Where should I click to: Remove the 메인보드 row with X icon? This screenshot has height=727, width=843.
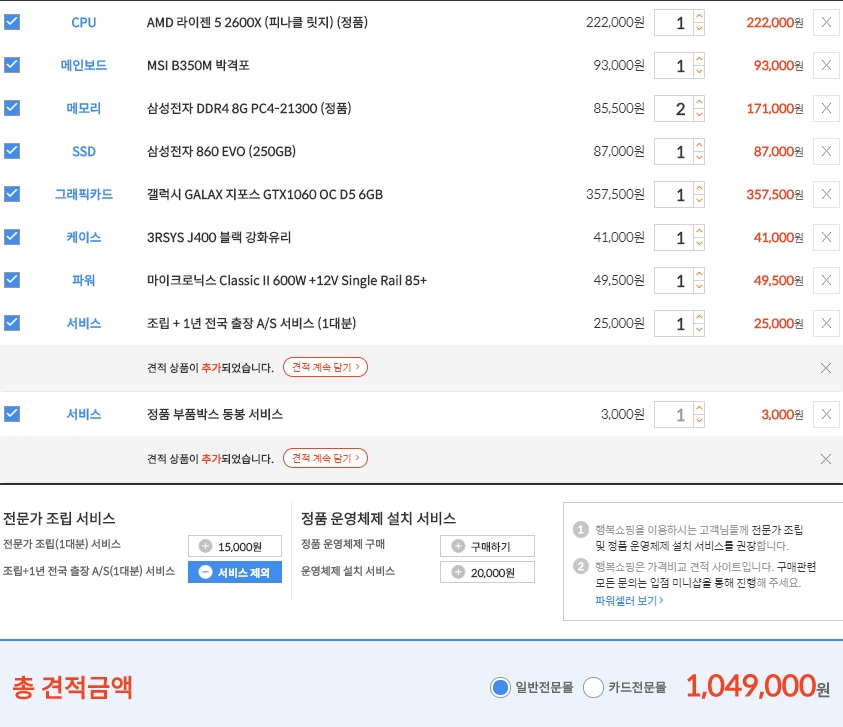pyautogui.click(x=826, y=66)
